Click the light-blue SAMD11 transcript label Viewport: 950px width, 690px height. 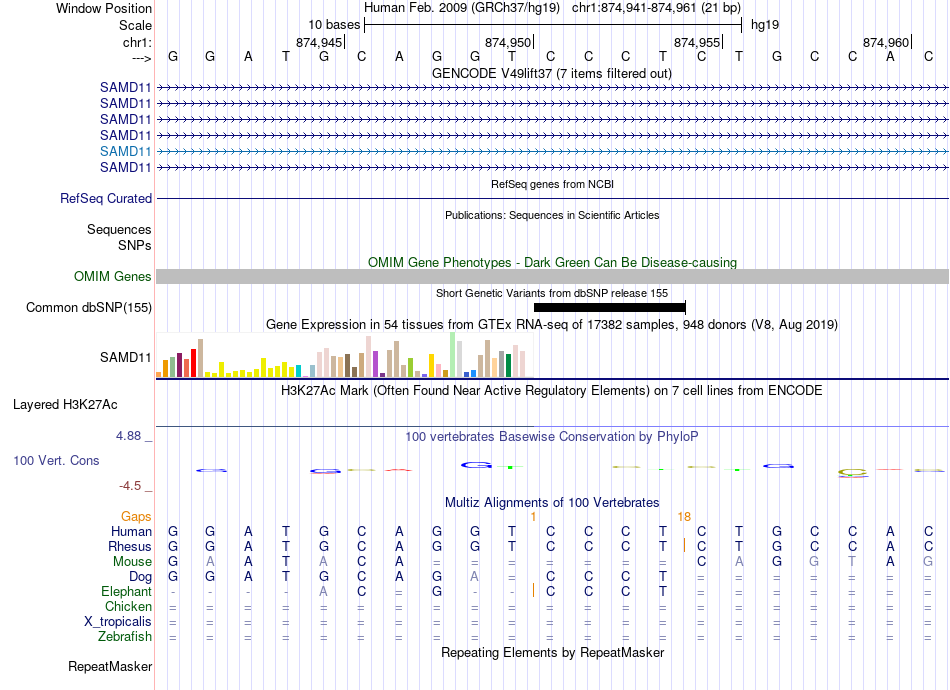pyautogui.click(x=125, y=151)
